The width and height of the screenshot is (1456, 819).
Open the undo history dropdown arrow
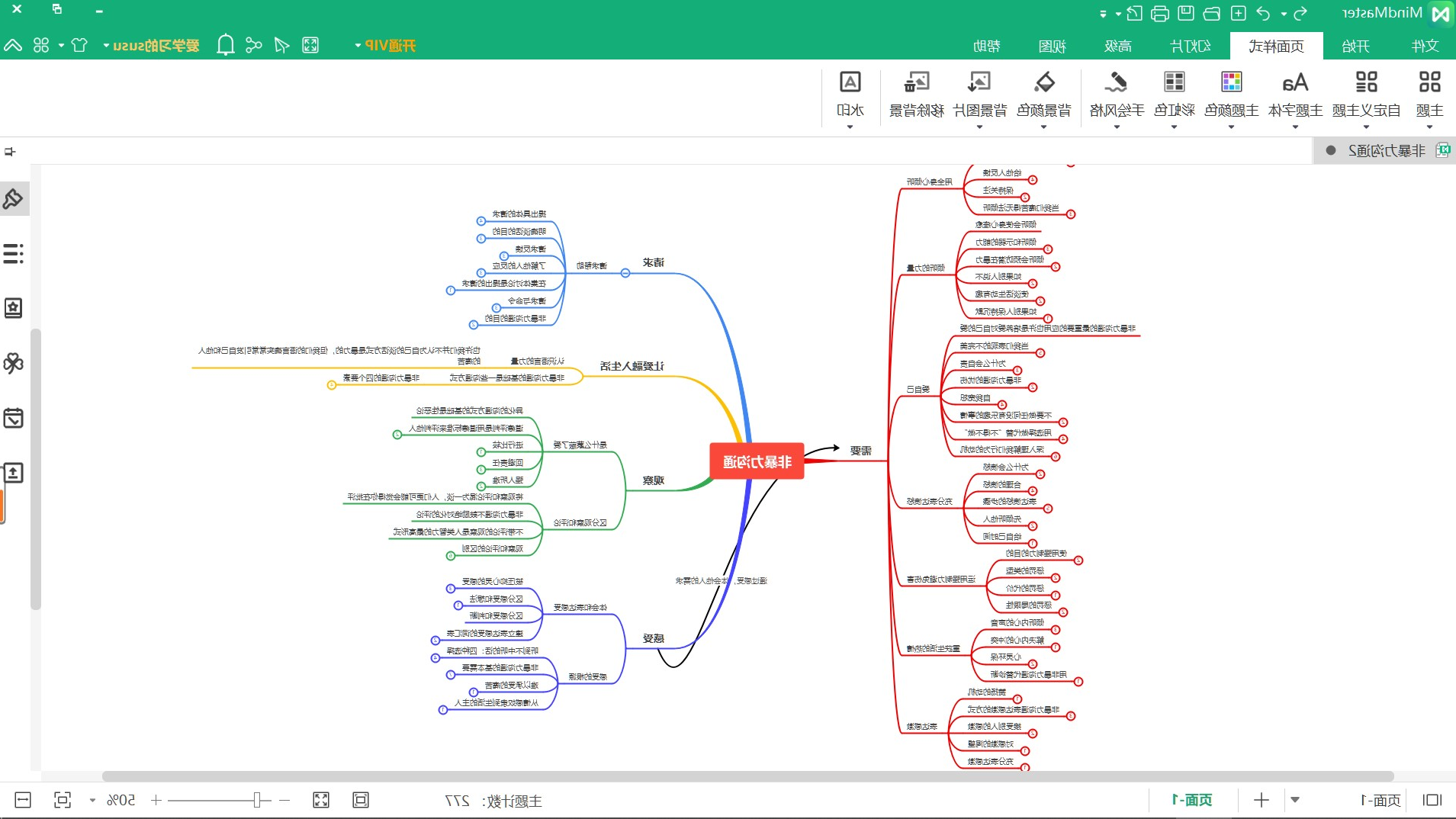coord(1284,14)
